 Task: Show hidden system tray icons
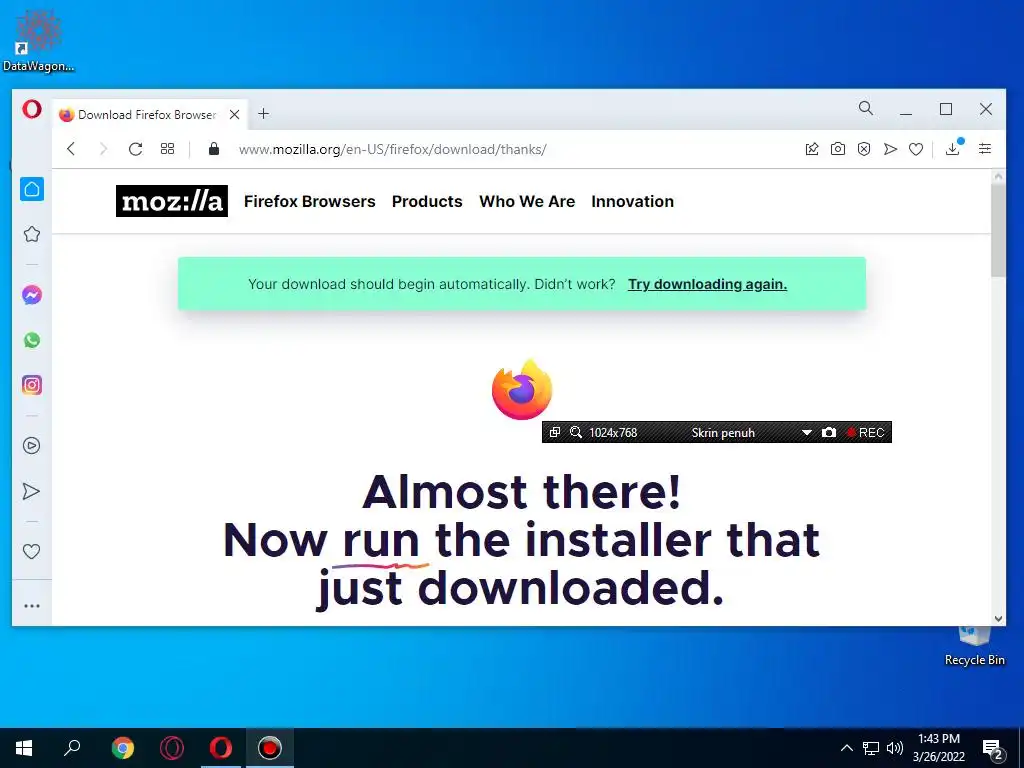click(846, 748)
